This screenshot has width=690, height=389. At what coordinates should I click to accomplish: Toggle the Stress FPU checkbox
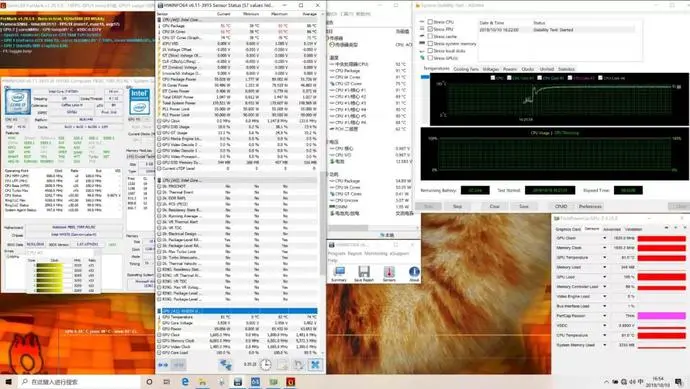pyautogui.click(x=430, y=29)
